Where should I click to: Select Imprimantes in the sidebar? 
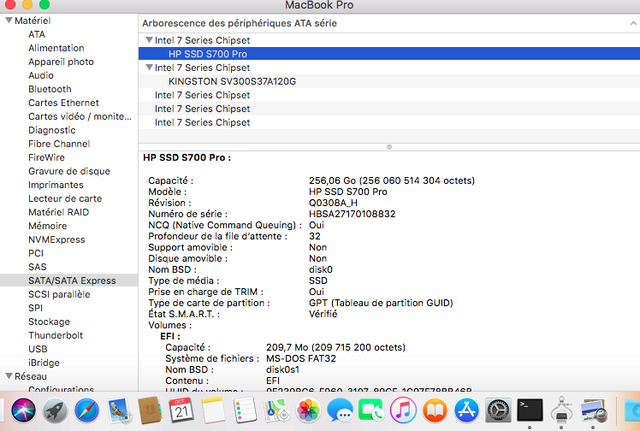click(x=56, y=185)
